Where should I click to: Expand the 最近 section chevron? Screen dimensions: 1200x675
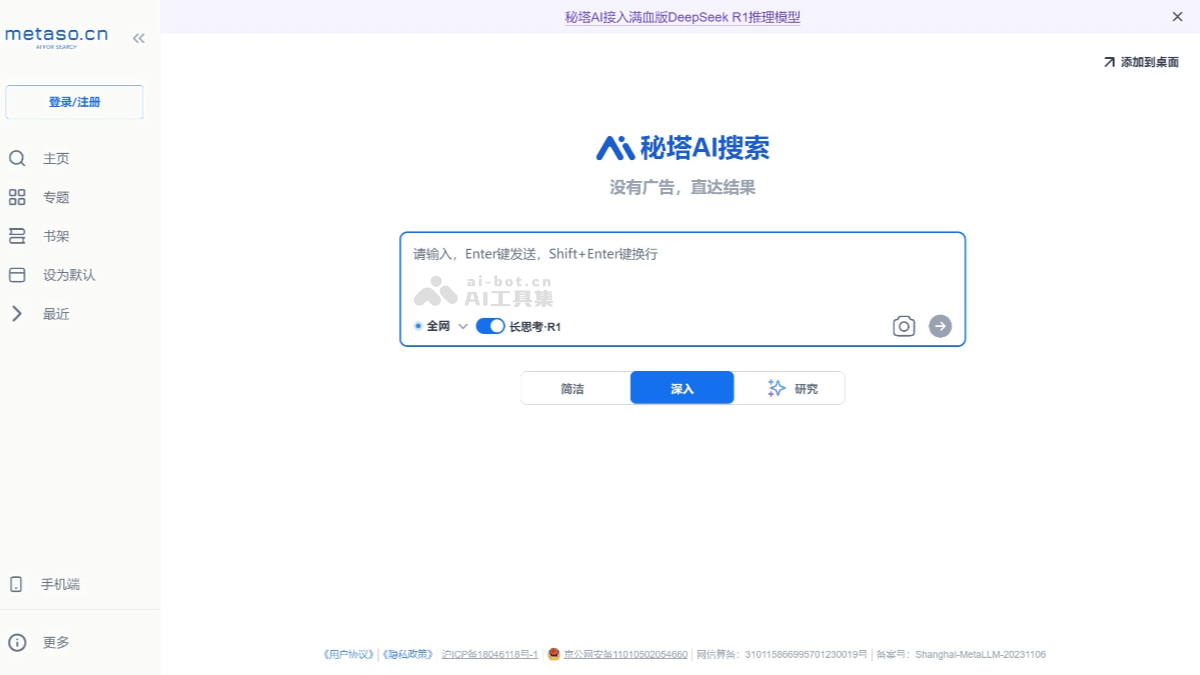coord(16,313)
